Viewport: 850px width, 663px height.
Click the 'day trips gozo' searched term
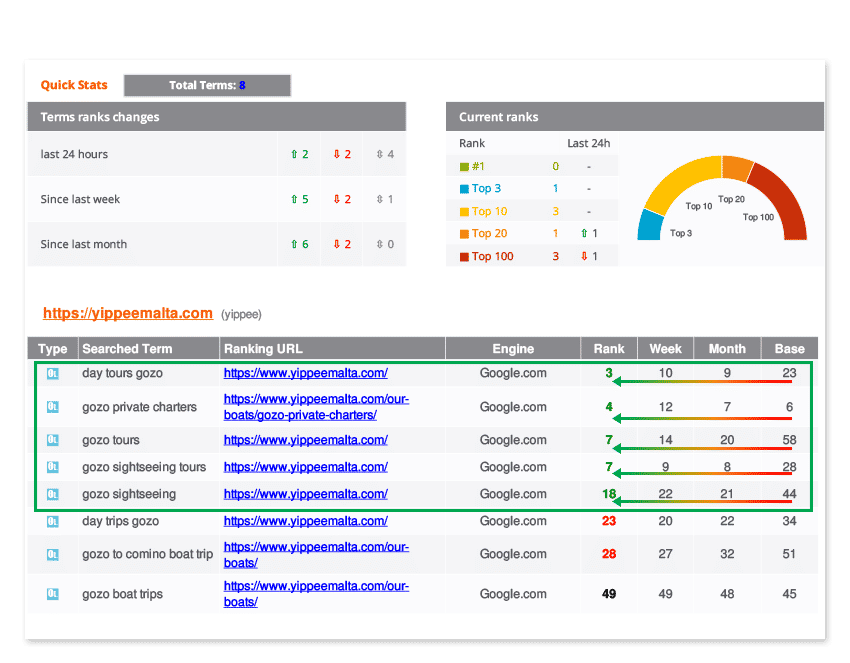click(x=120, y=522)
